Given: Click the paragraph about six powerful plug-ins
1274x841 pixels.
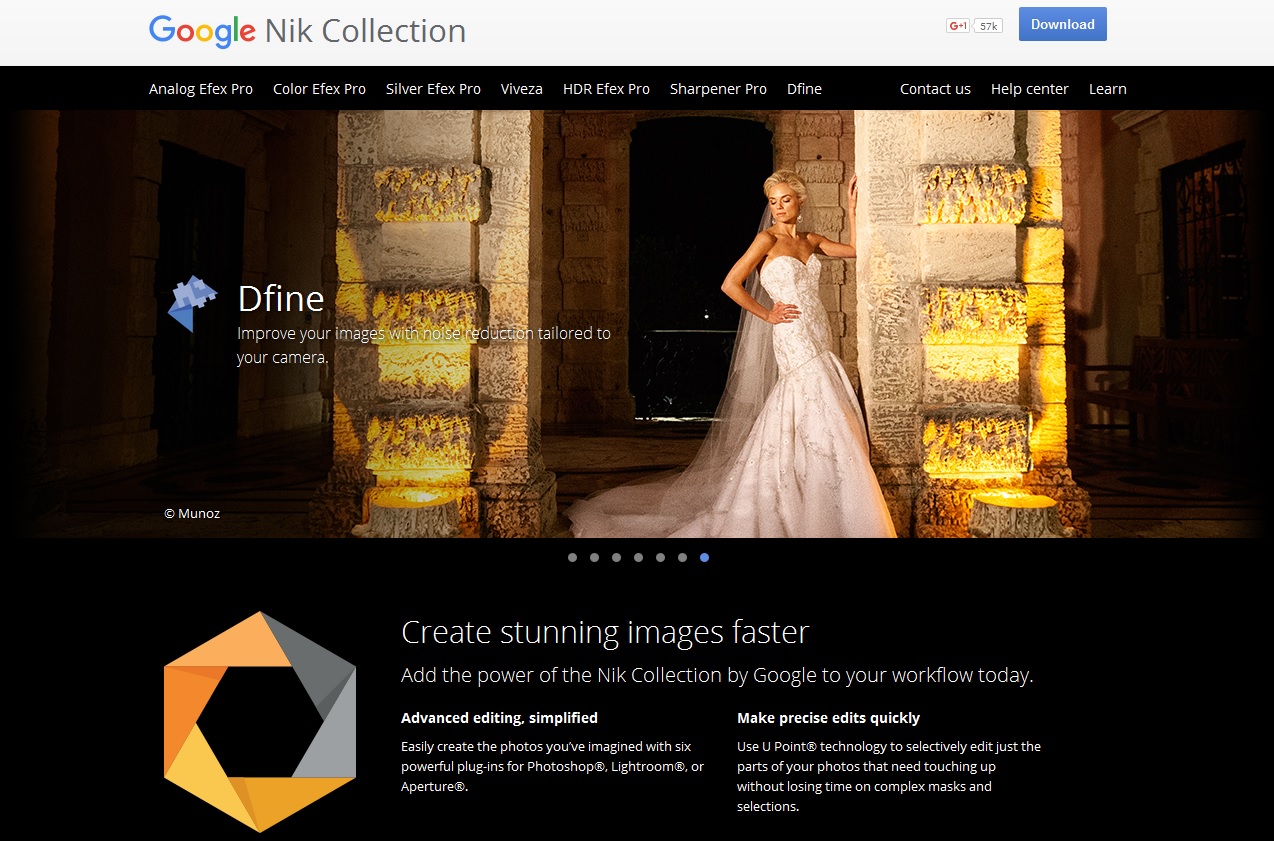Looking at the screenshot, I should [552, 766].
